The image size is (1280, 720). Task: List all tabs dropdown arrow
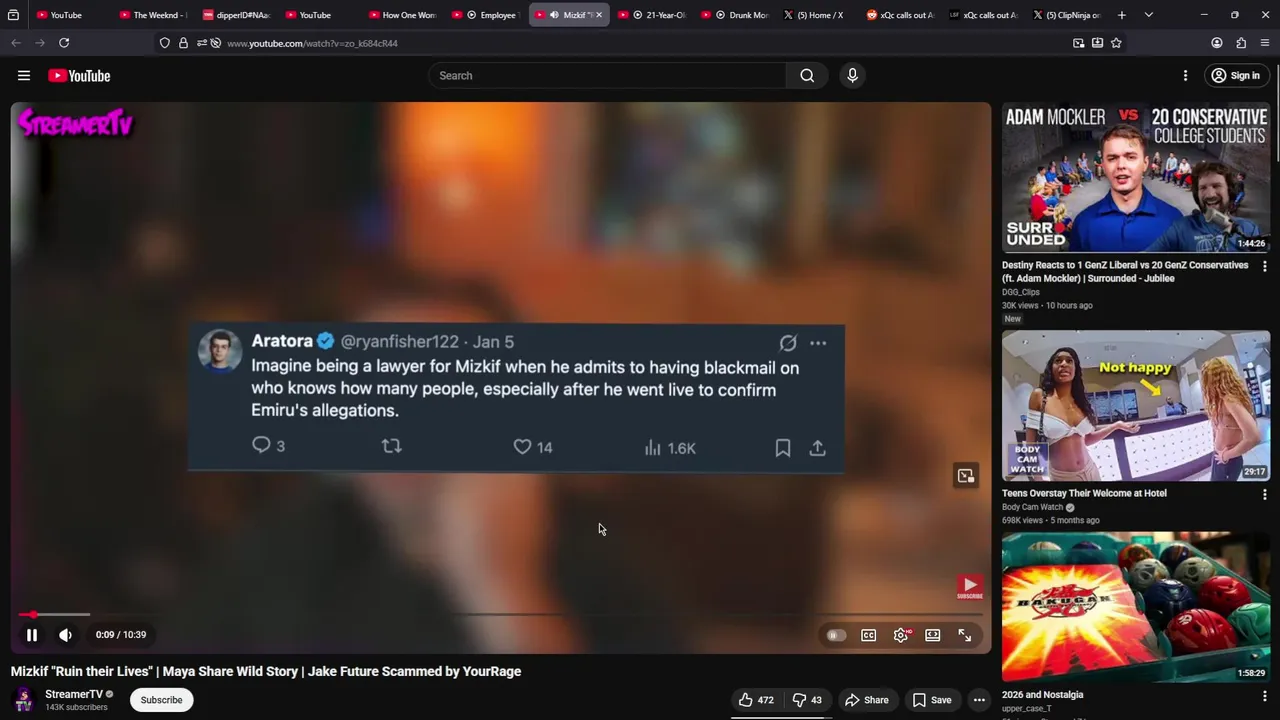tap(1148, 15)
